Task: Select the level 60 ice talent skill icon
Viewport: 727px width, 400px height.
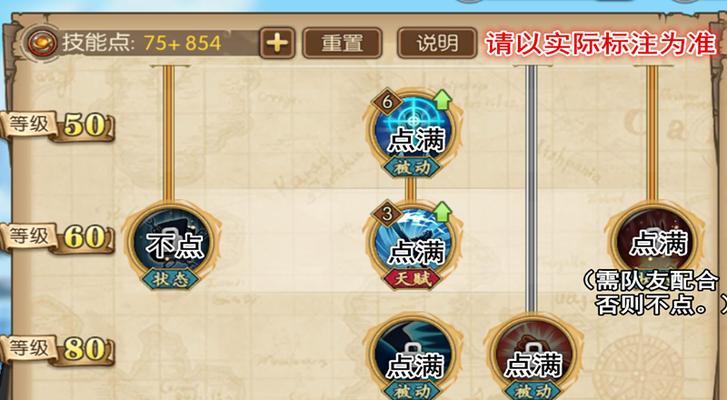Action: click(x=414, y=243)
